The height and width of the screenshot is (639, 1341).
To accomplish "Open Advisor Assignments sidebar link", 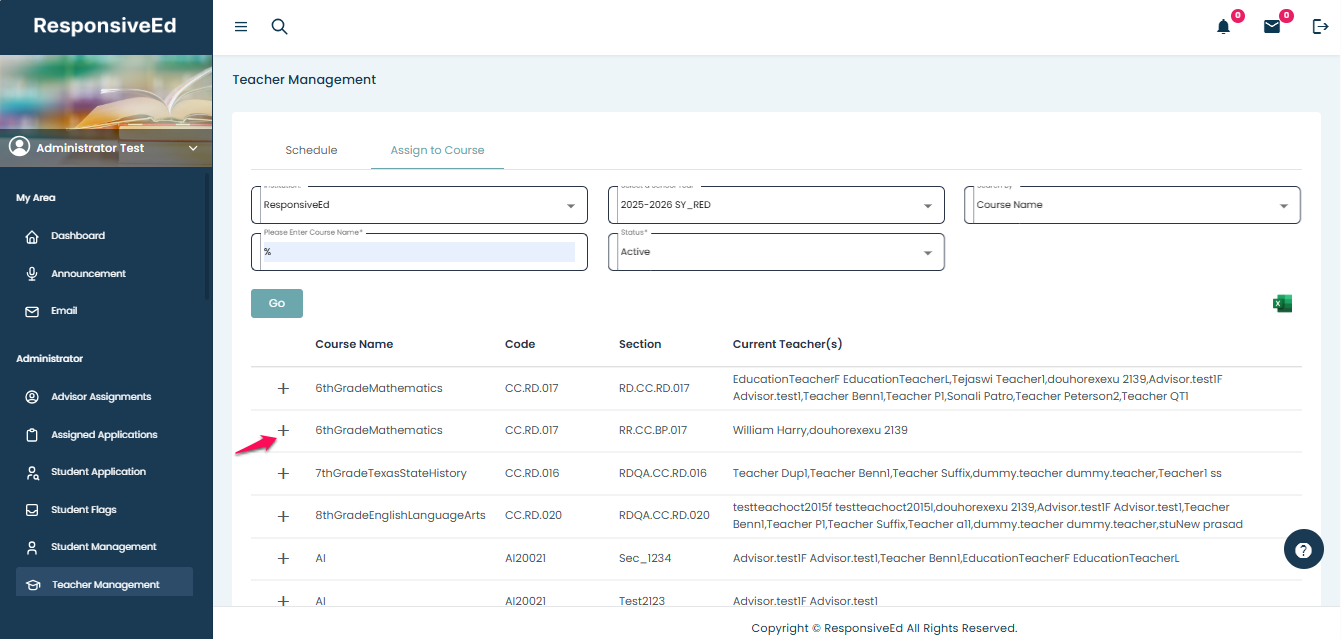I will 101,397.
